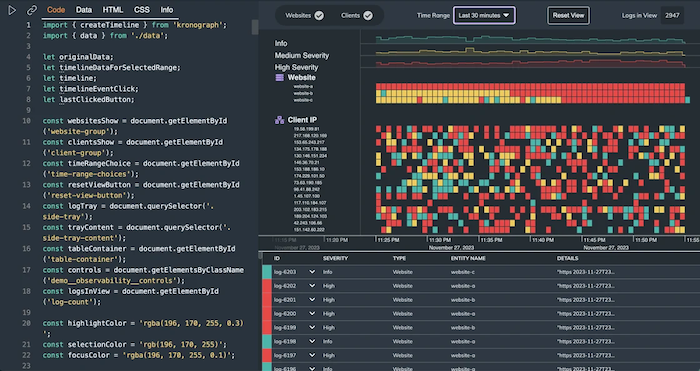Click the 11:25 PM timeline tick
Image resolution: width=700 pixels, height=371 pixels.
coord(388,240)
